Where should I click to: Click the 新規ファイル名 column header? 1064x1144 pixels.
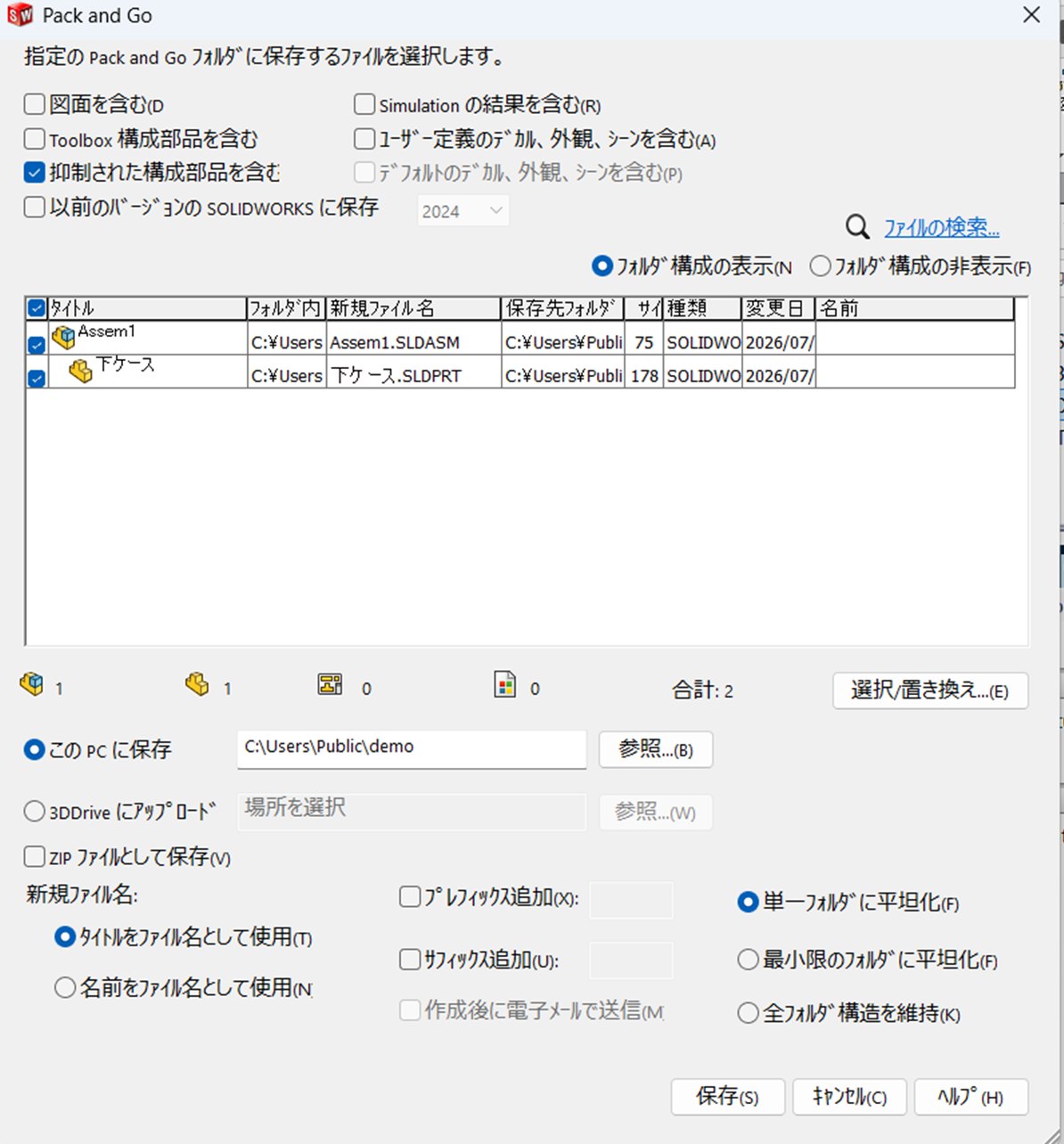click(x=413, y=308)
